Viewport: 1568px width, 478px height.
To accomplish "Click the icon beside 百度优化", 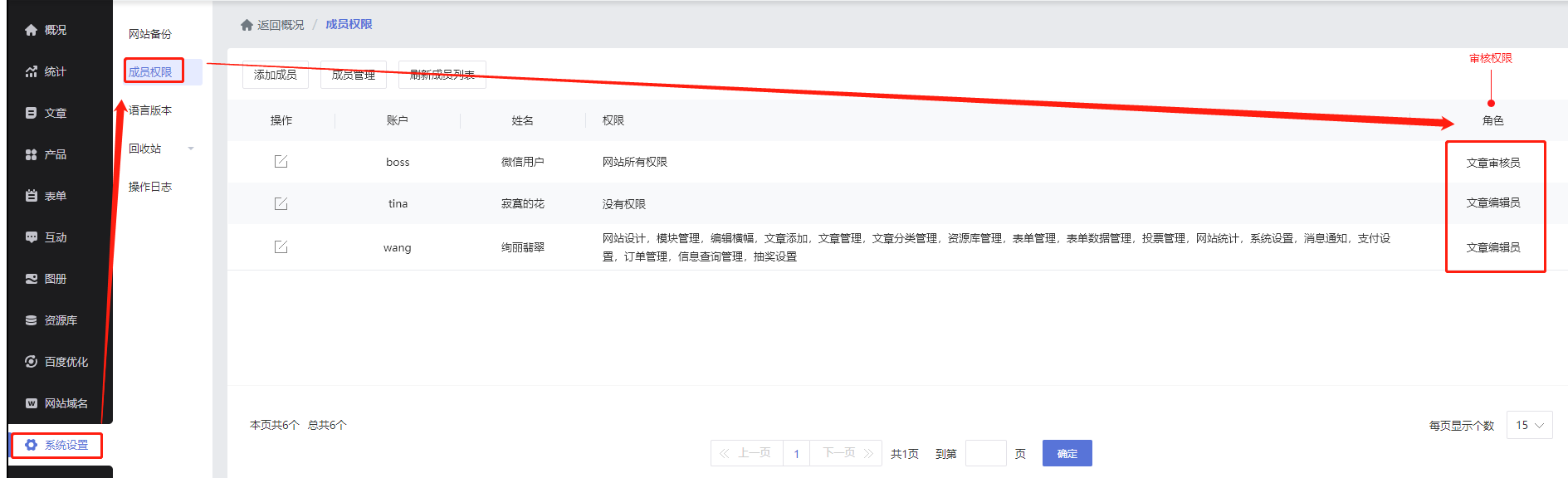I will [32, 362].
